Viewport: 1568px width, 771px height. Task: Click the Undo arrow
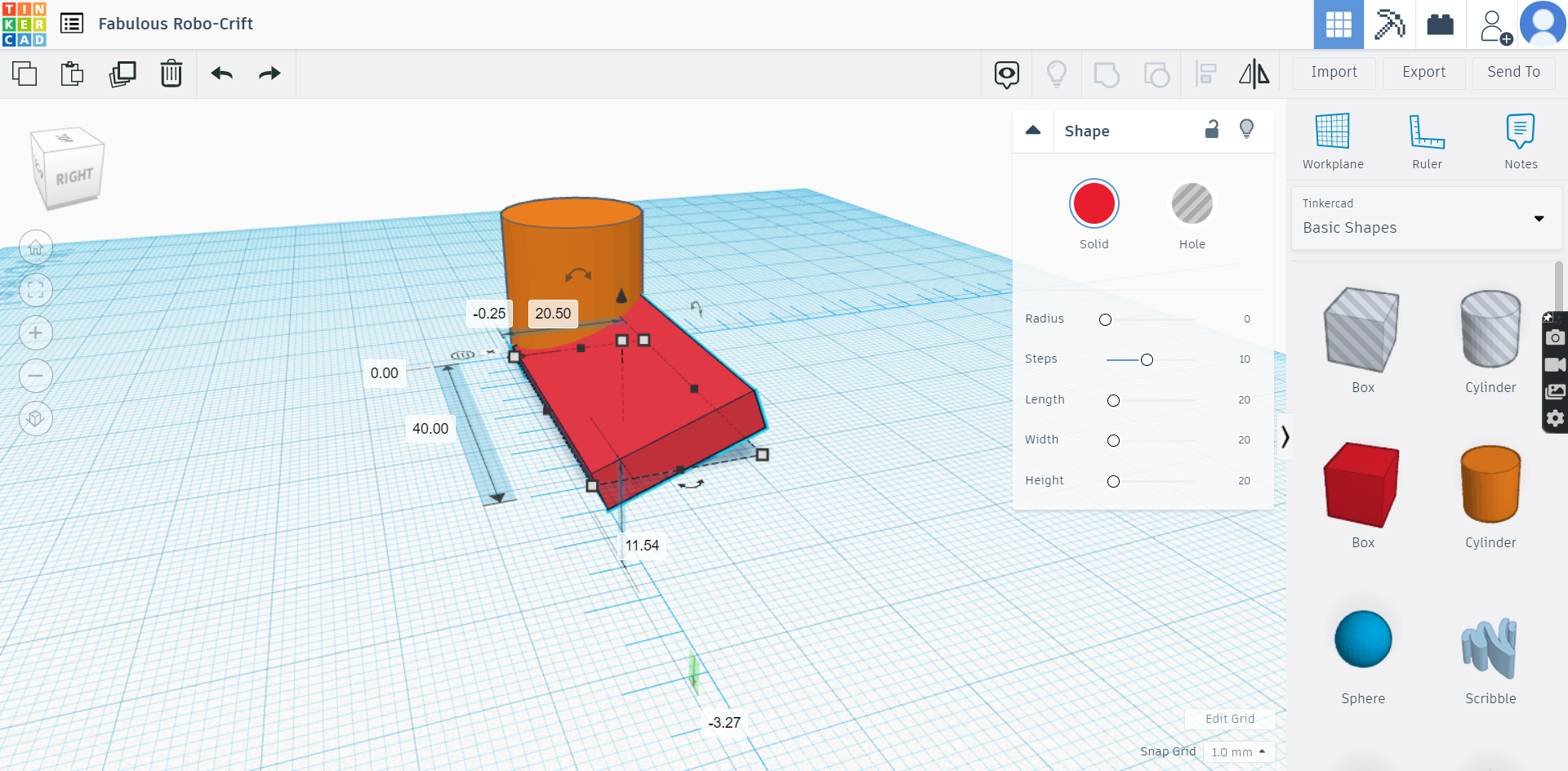pos(221,74)
